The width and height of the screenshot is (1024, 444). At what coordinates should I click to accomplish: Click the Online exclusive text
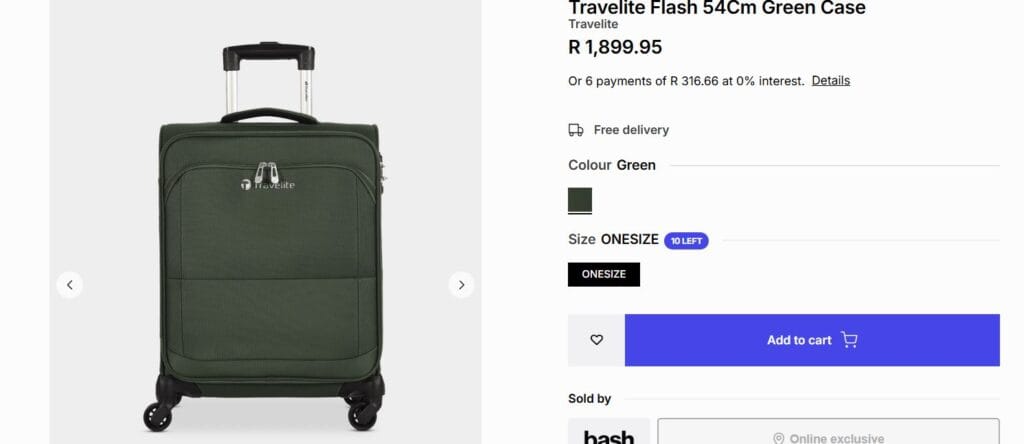(x=836, y=438)
